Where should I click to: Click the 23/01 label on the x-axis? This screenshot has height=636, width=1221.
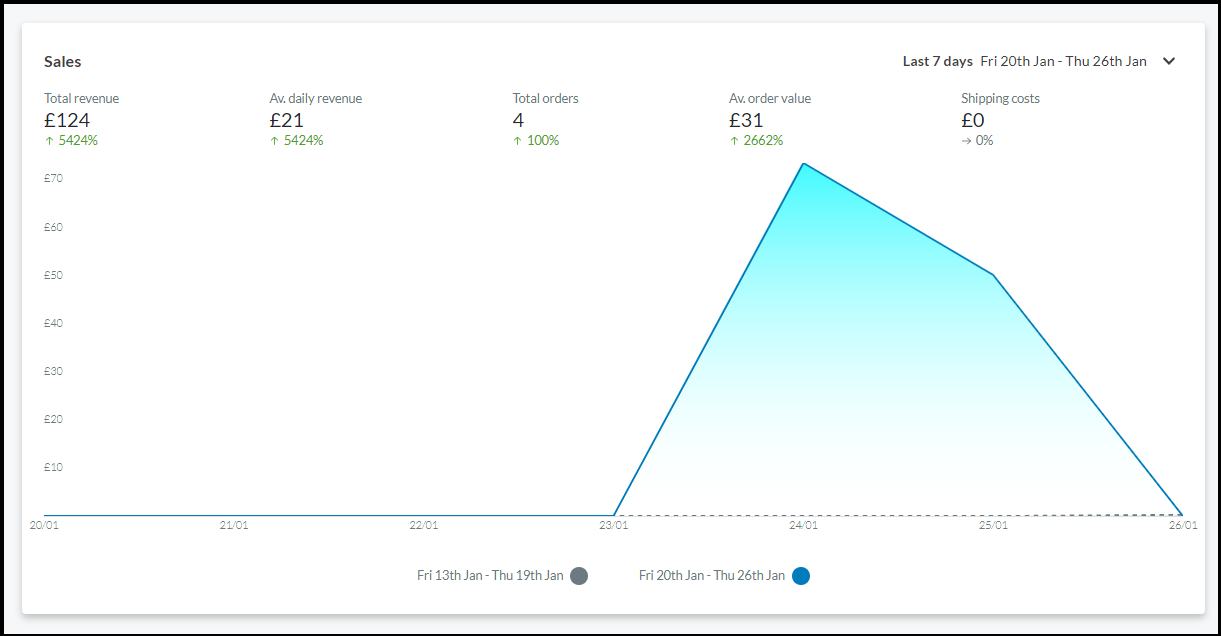click(613, 525)
